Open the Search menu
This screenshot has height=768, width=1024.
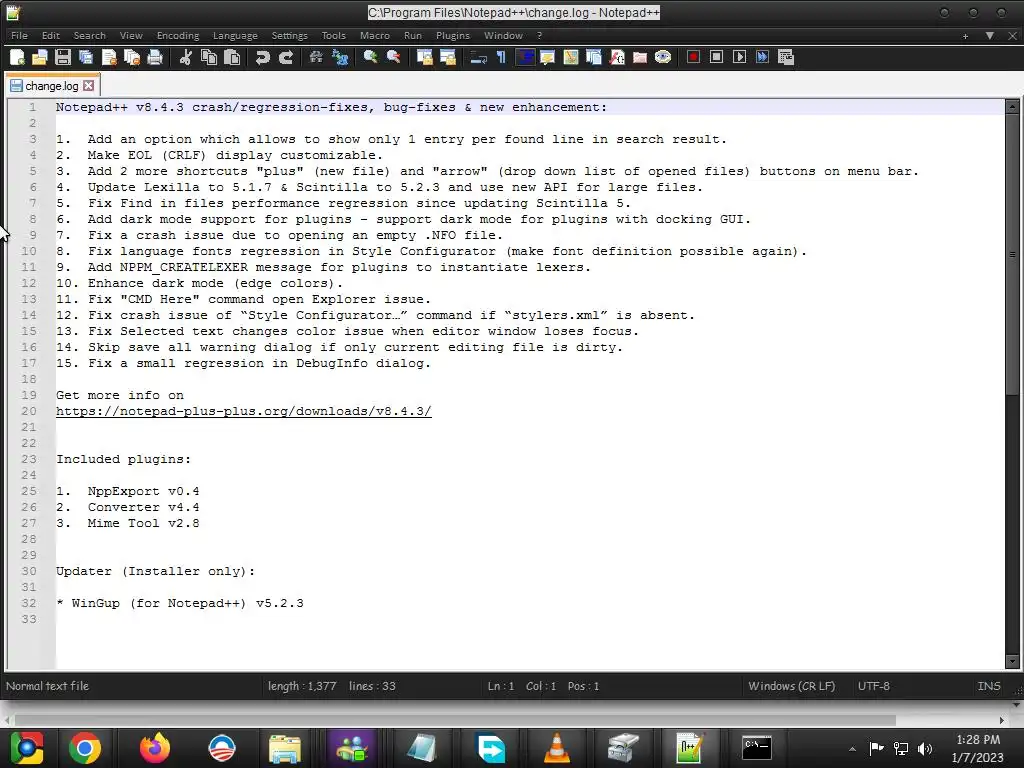click(x=89, y=35)
